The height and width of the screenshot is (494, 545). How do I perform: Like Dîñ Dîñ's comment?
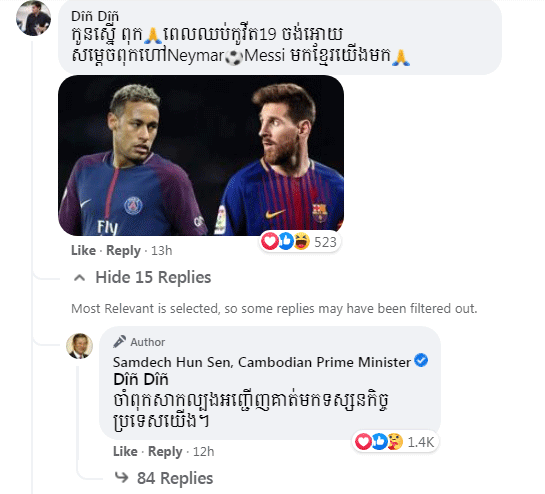pos(83,250)
